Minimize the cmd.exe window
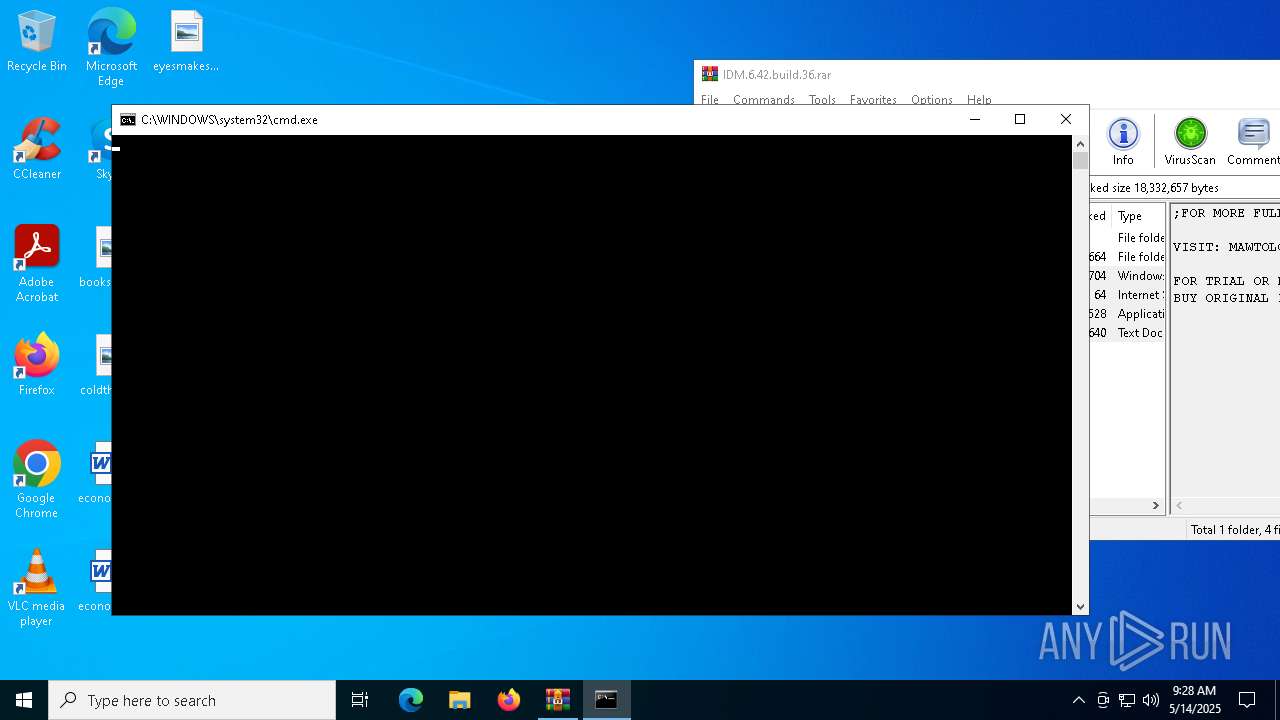Image resolution: width=1280 pixels, height=720 pixels. tap(975, 120)
